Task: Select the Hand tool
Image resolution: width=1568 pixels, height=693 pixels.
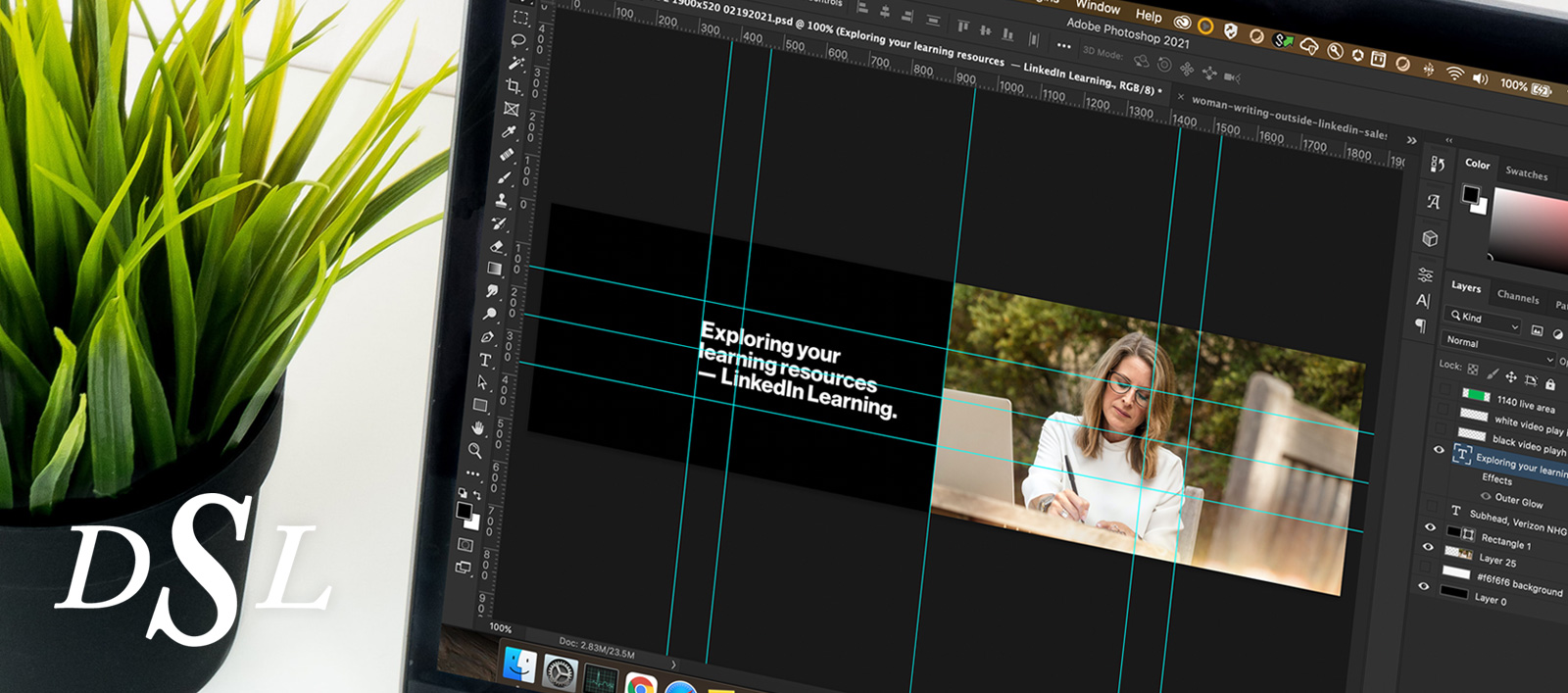Action: click(477, 428)
